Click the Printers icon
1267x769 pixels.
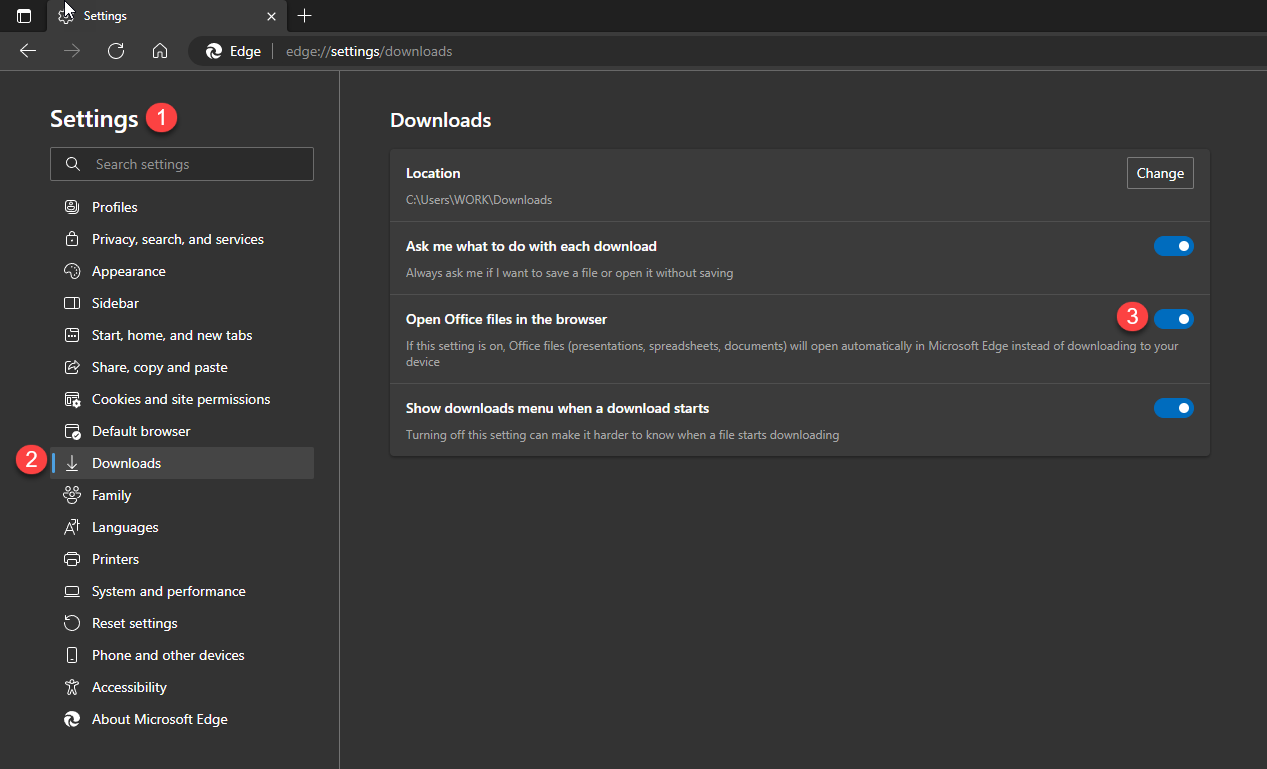(72, 559)
